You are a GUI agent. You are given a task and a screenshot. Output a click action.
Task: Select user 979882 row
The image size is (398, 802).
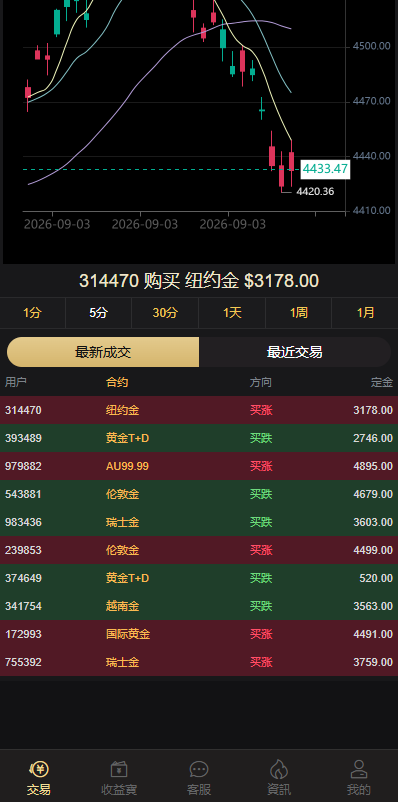[199, 466]
